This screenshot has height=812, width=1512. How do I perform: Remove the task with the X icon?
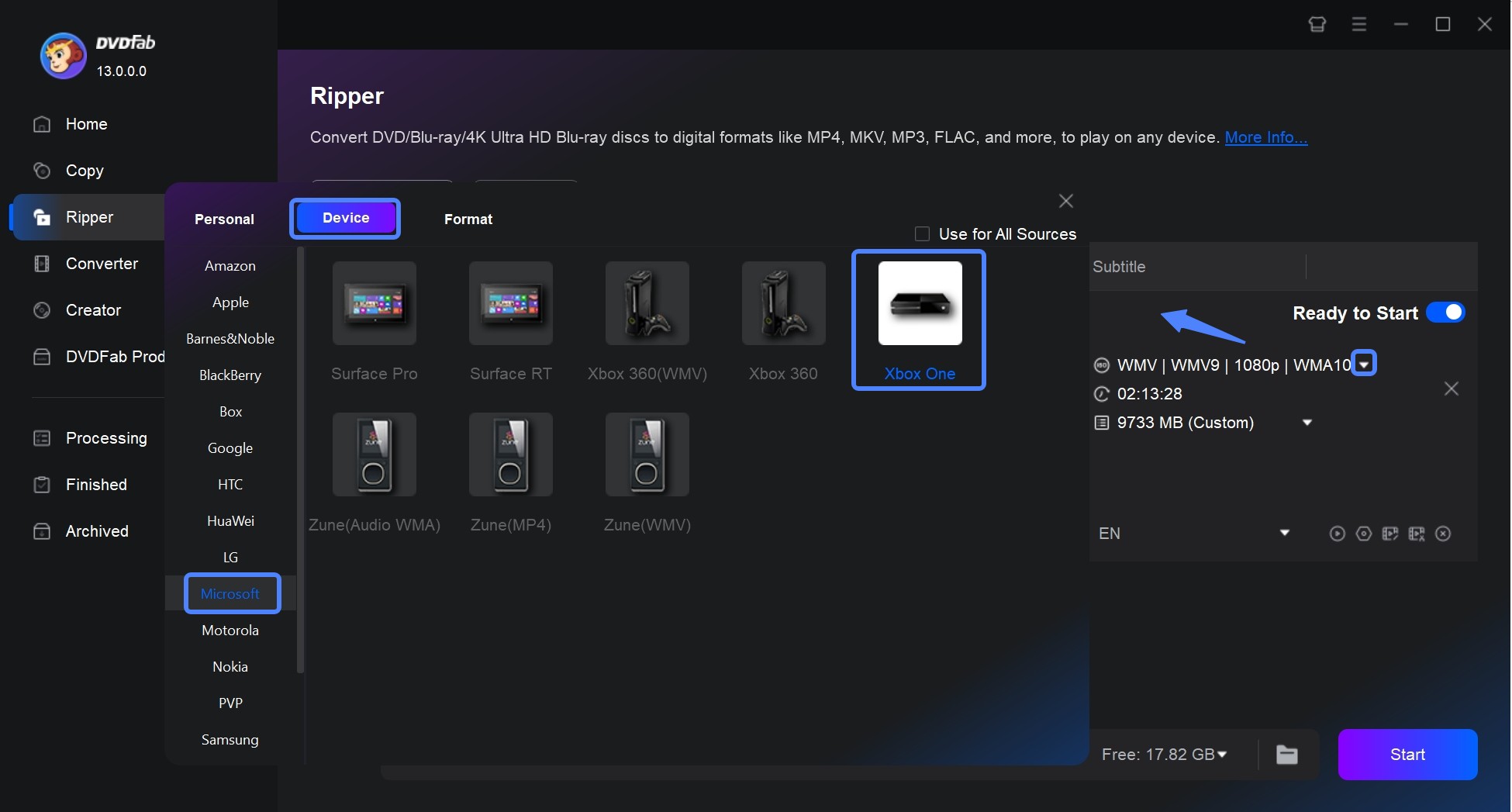pos(1452,389)
